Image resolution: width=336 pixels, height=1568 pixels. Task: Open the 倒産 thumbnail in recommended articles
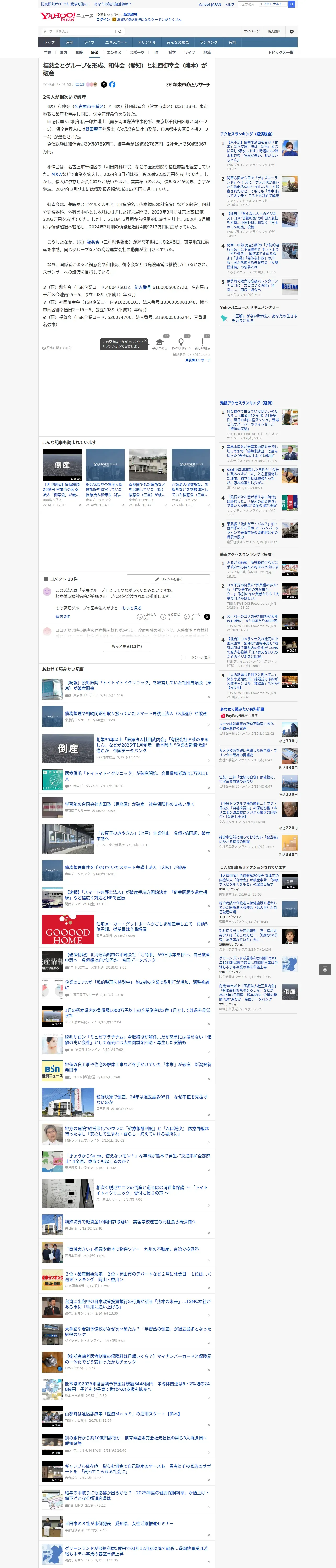62,465
